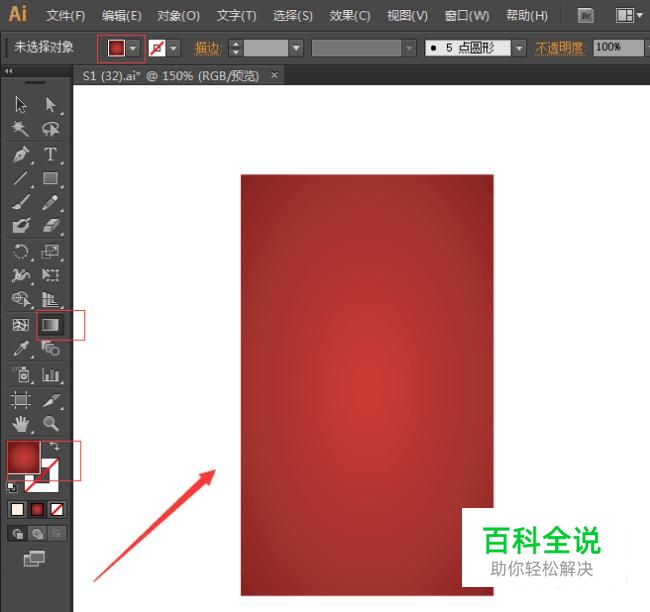The image size is (650, 612).
Task: Open the 效果(C) menu
Action: 349,16
